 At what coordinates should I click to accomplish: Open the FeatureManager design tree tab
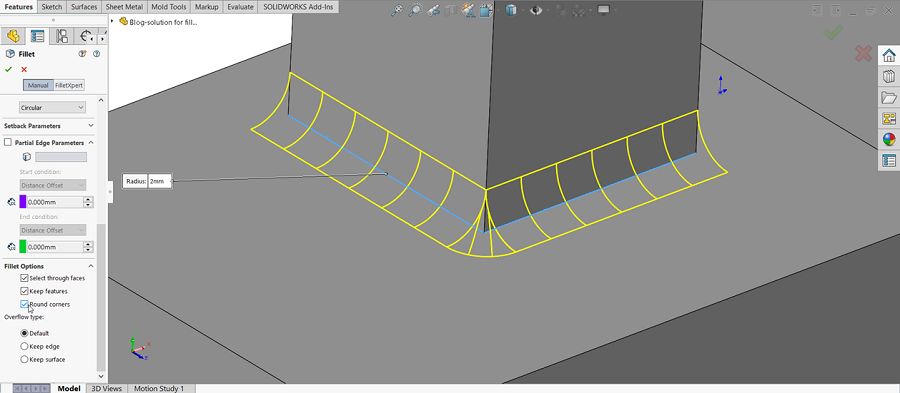[x=13, y=36]
